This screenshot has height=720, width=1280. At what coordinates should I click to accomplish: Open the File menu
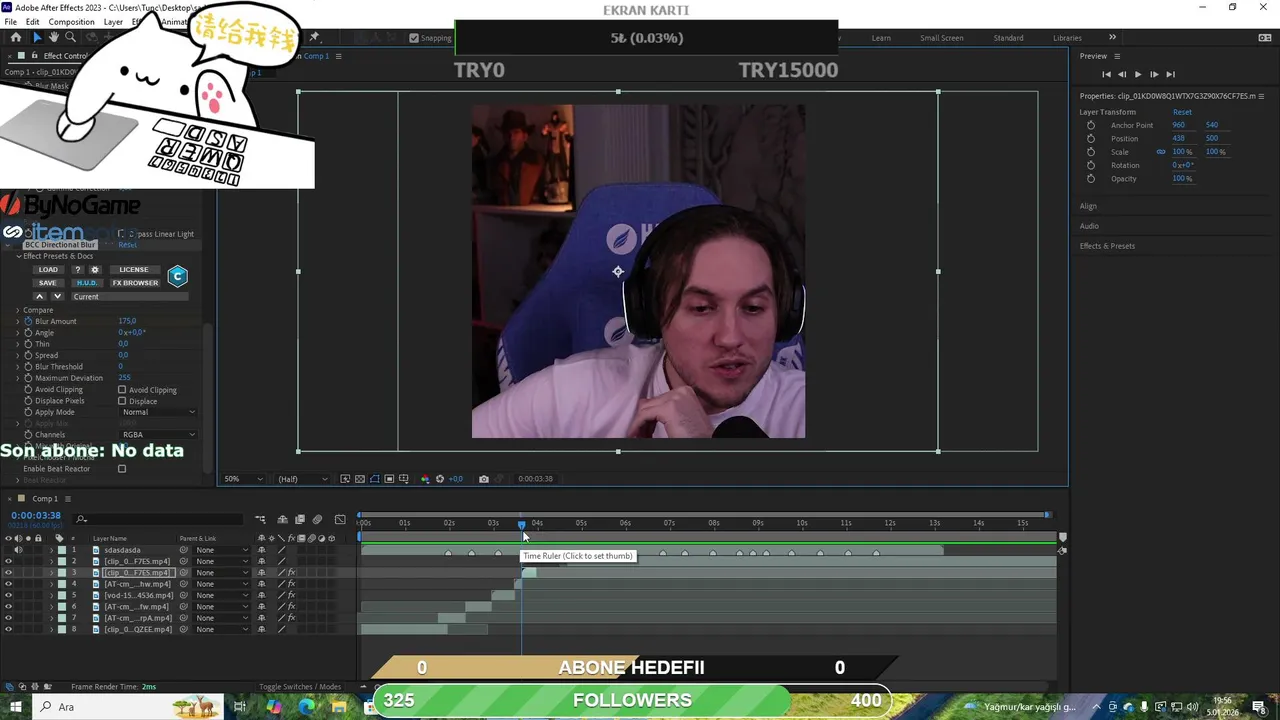10,22
